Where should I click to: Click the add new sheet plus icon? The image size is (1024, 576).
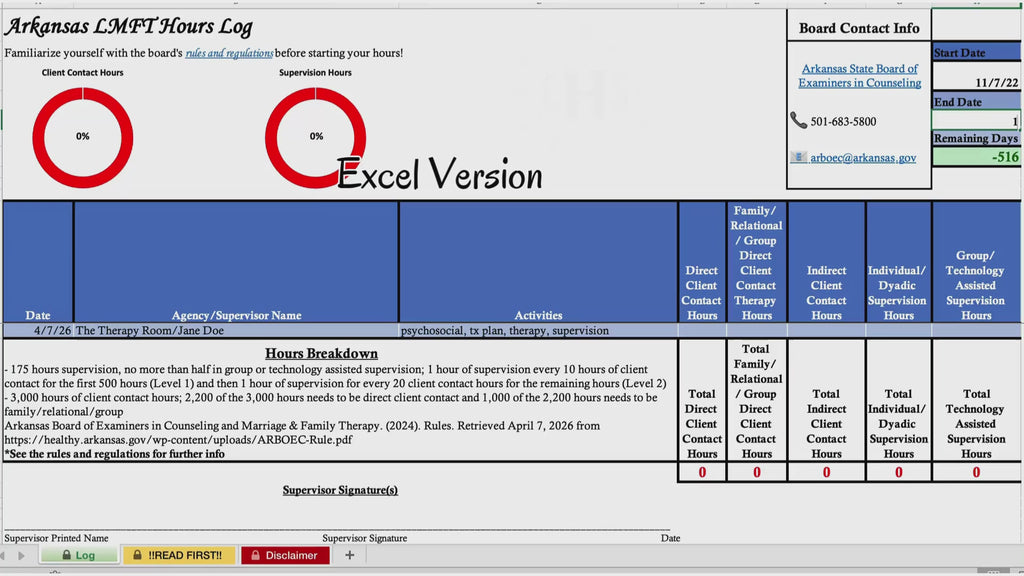pos(349,555)
